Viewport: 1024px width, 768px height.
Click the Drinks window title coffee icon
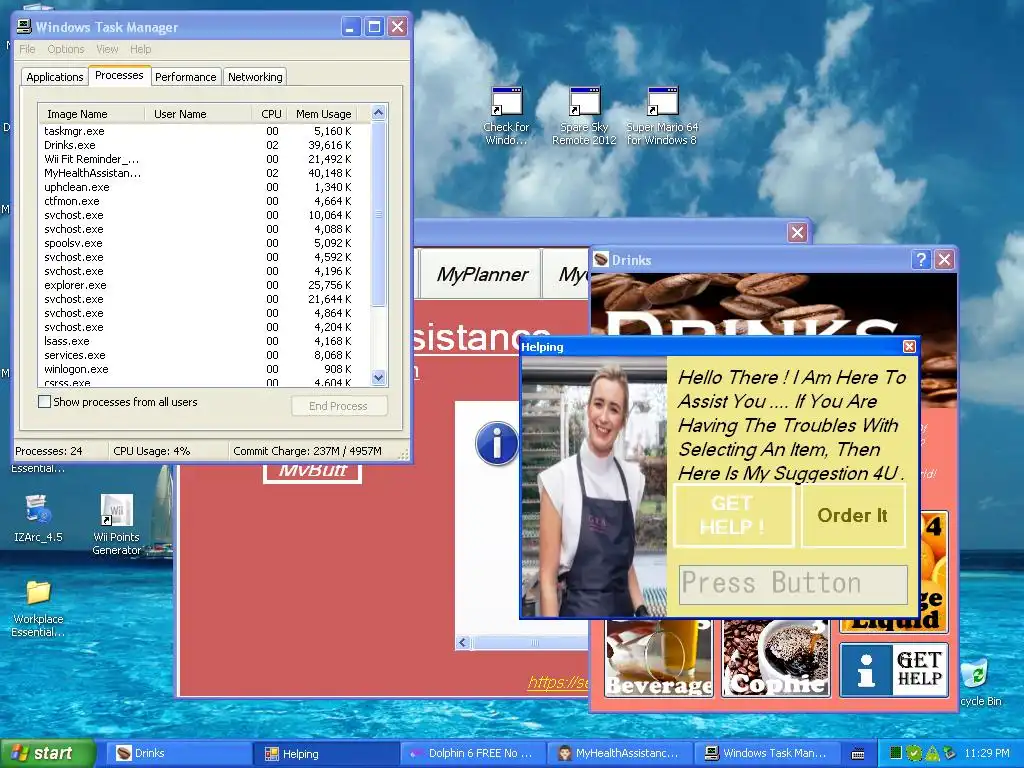pos(601,260)
